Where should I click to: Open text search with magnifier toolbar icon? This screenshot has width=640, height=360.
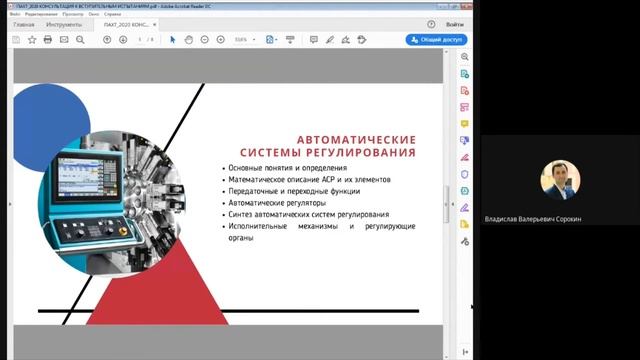pos(80,40)
